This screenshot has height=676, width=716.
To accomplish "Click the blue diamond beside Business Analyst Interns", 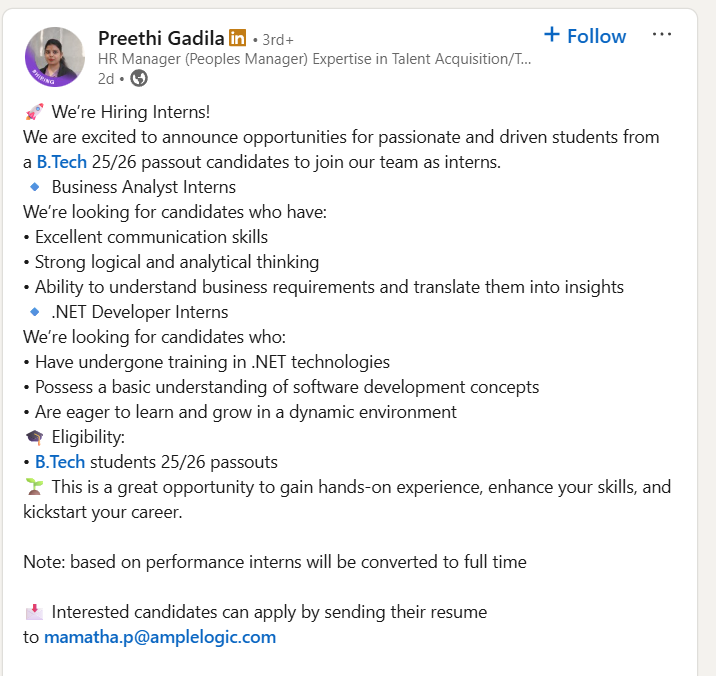I will (35, 186).
